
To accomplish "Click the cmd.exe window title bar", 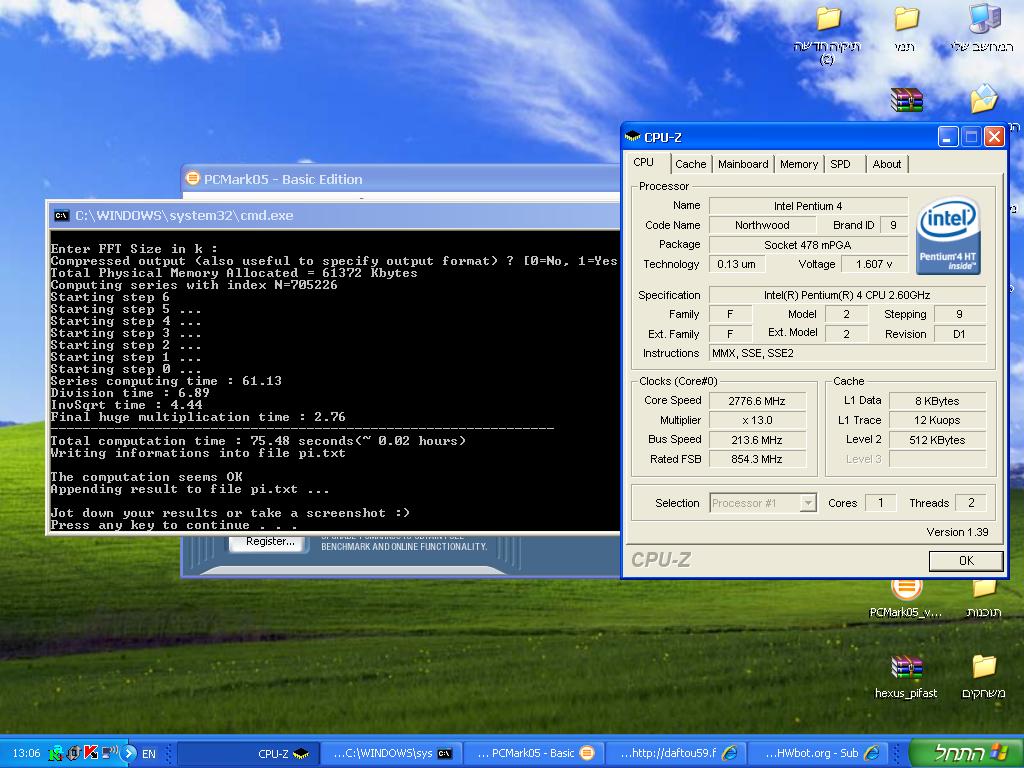I will (333, 216).
